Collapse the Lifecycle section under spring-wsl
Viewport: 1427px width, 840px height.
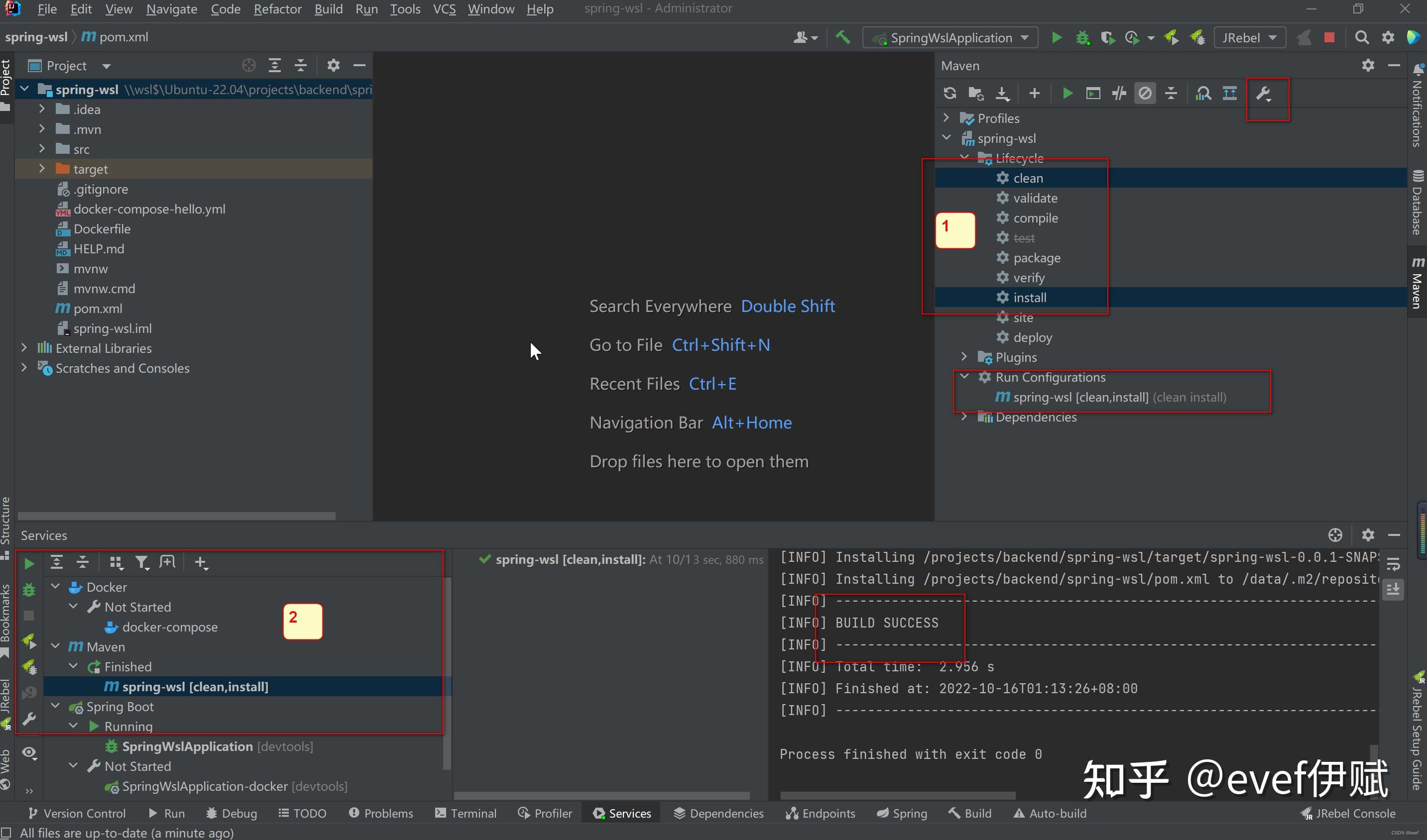click(965, 158)
